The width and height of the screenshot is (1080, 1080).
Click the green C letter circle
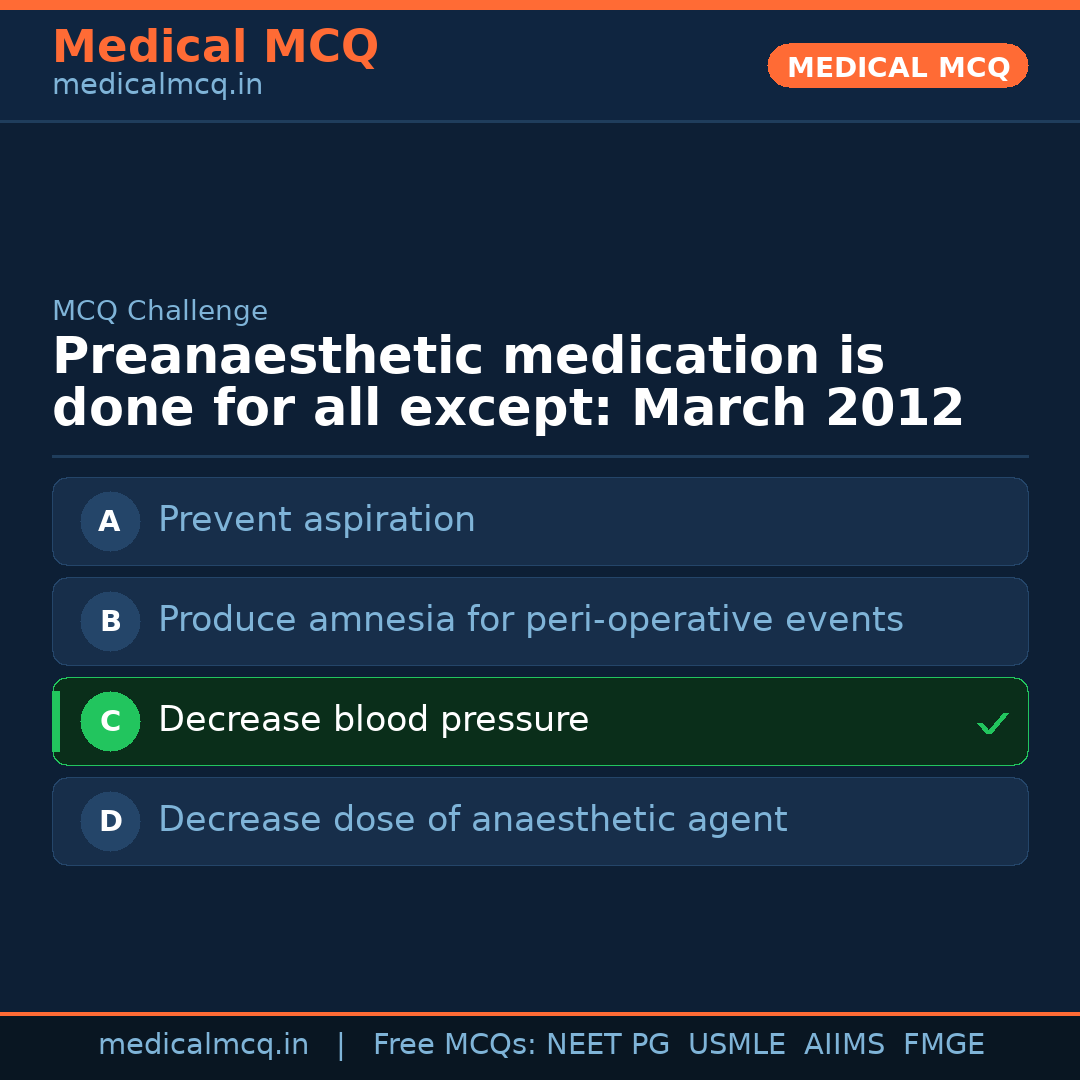pyautogui.click(x=110, y=721)
